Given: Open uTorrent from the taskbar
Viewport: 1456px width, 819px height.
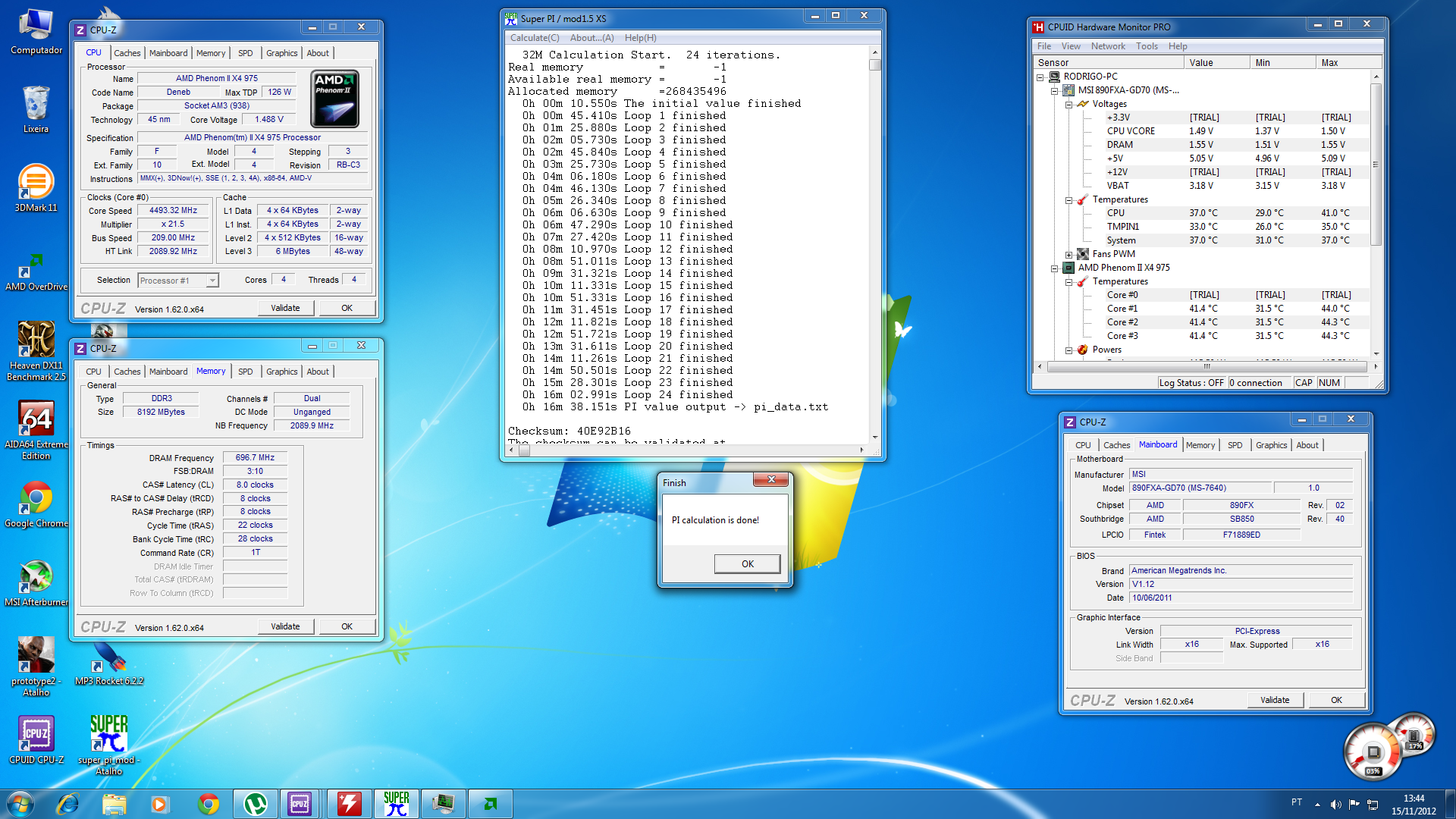Looking at the screenshot, I should [256, 804].
